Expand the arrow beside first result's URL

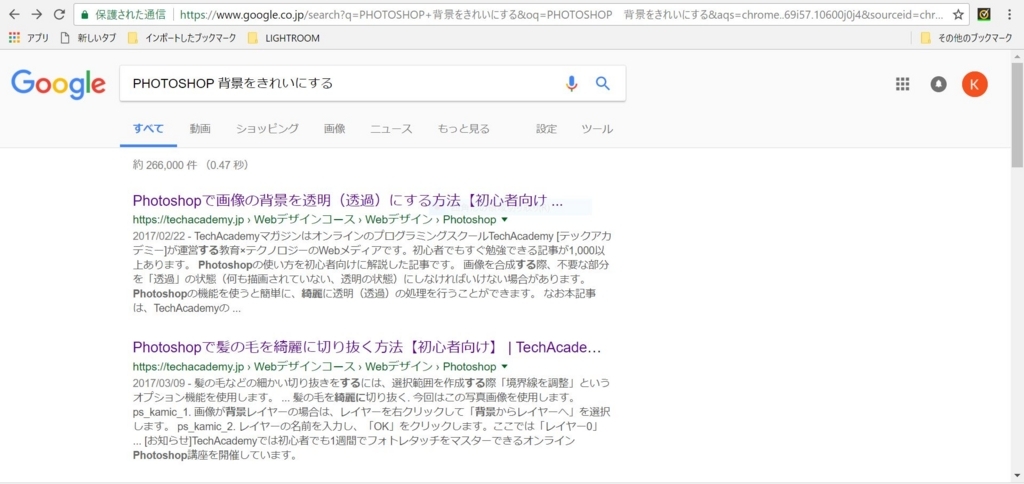[504, 220]
